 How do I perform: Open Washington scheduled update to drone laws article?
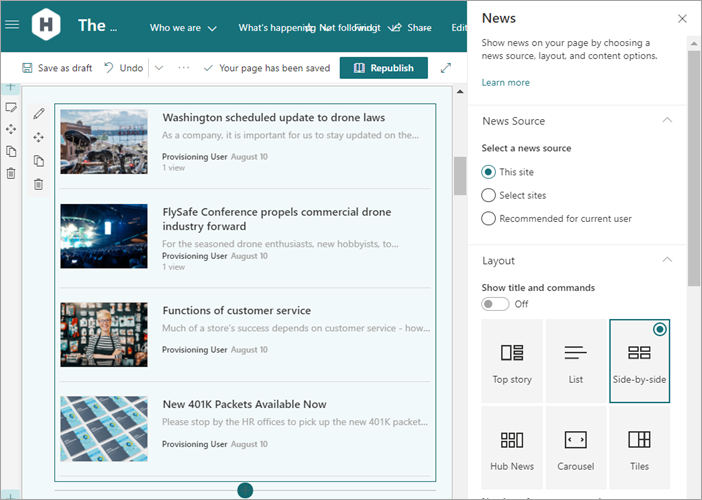[274, 118]
